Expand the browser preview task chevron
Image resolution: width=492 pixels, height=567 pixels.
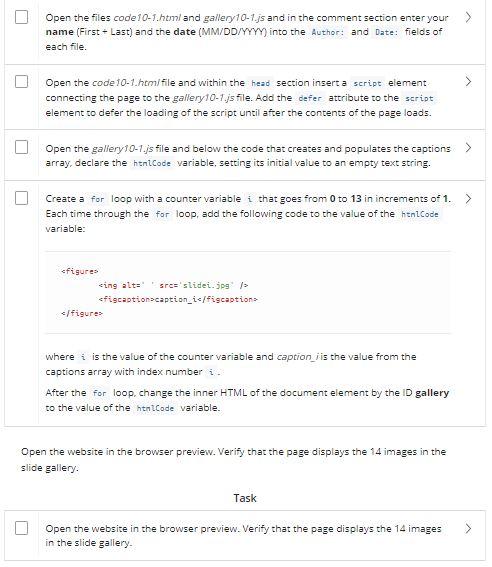click(468, 528)
